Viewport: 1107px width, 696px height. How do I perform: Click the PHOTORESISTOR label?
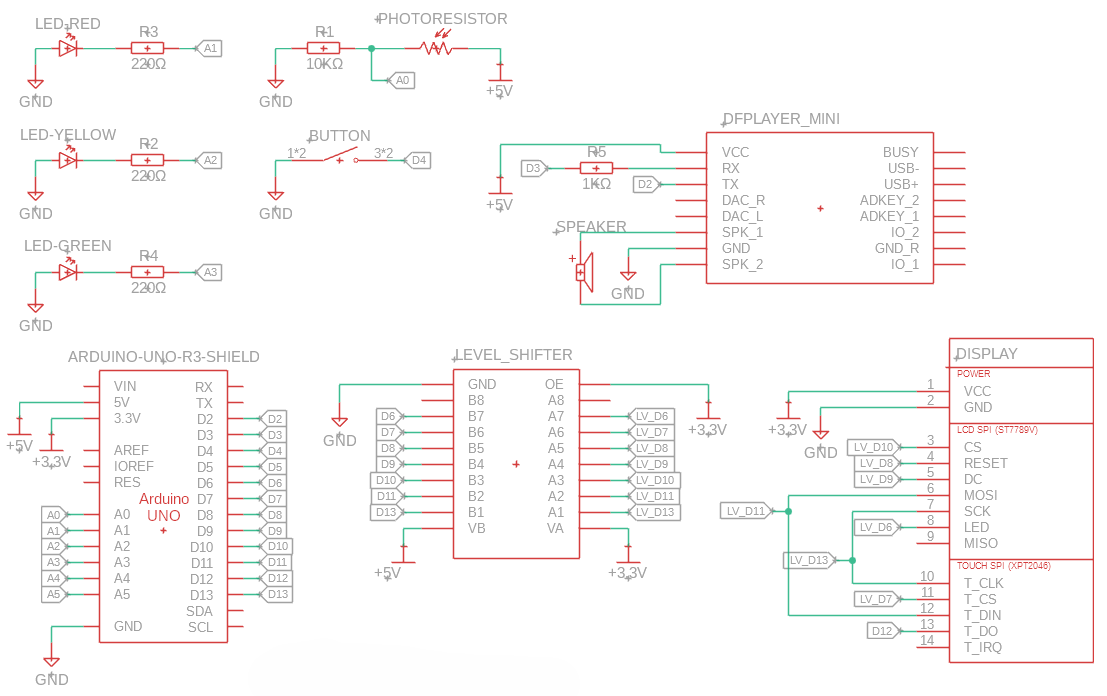[x=442, y=19]
